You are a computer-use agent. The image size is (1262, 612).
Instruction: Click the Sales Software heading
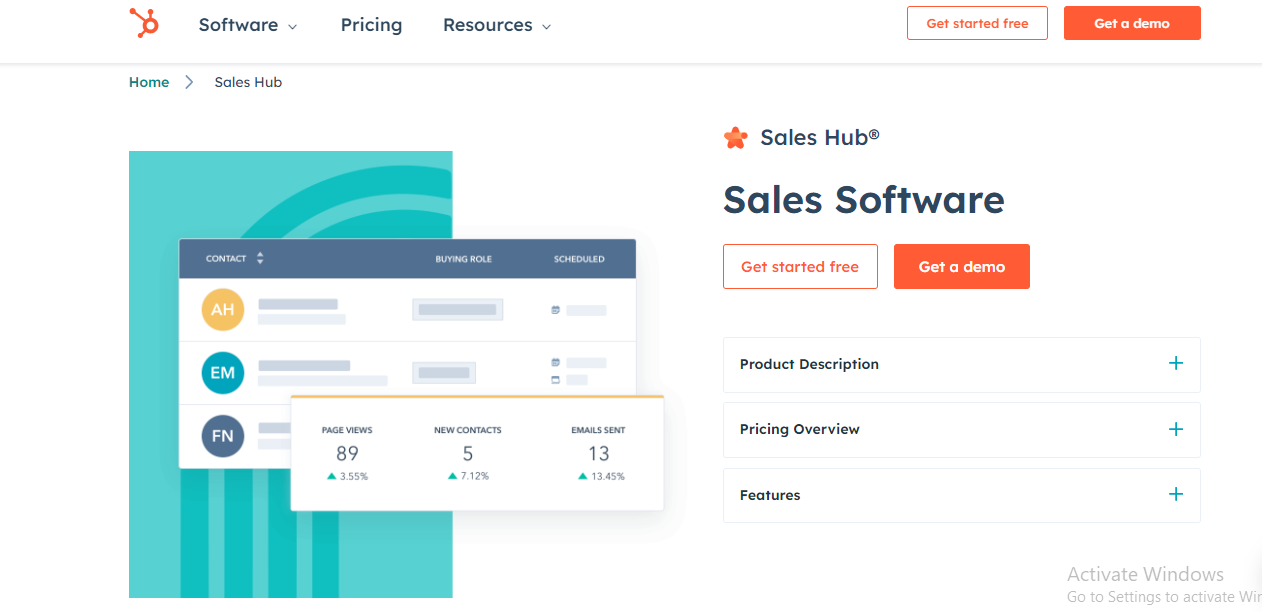pos(864,200)
